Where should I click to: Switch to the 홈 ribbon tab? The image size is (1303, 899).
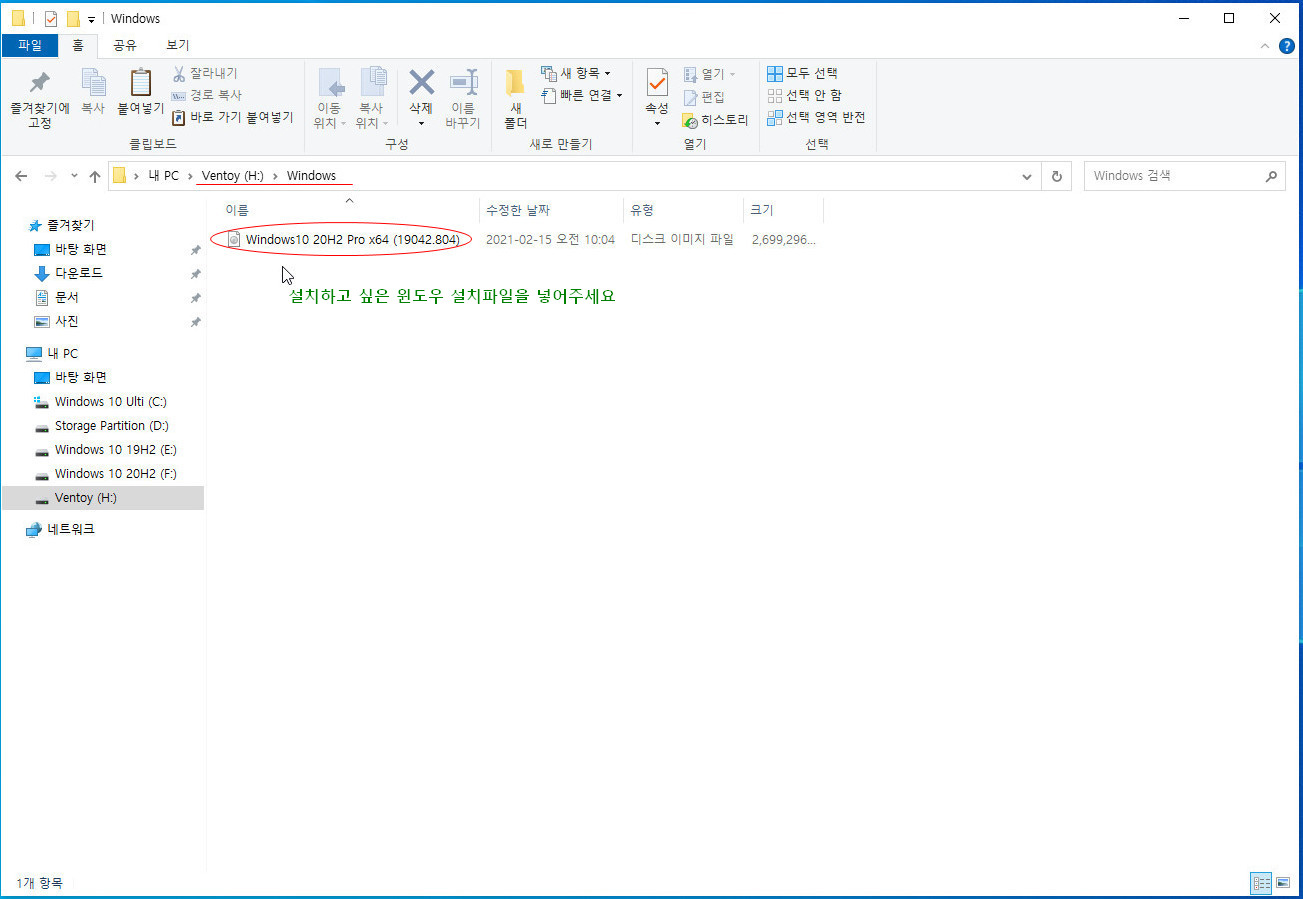pyautogui.click(x=78, y=45)
